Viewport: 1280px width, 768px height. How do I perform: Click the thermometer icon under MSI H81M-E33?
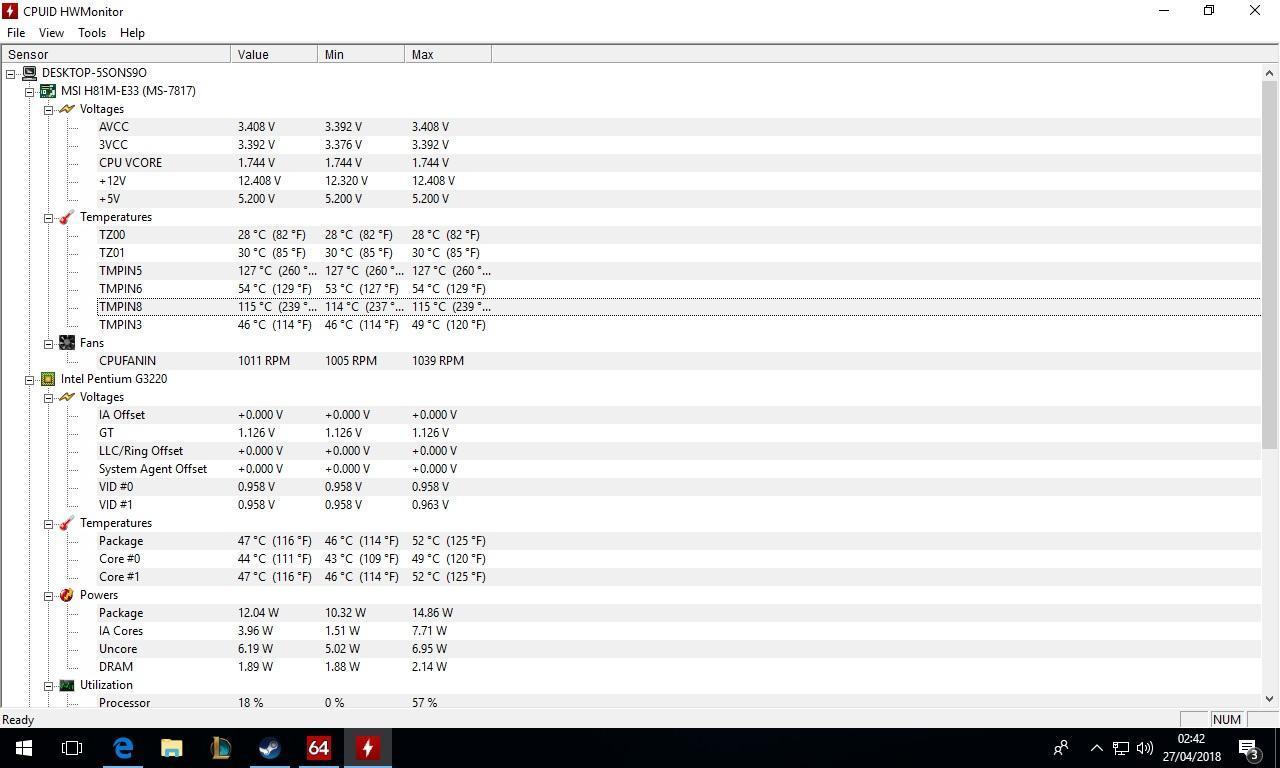point(67,217)
